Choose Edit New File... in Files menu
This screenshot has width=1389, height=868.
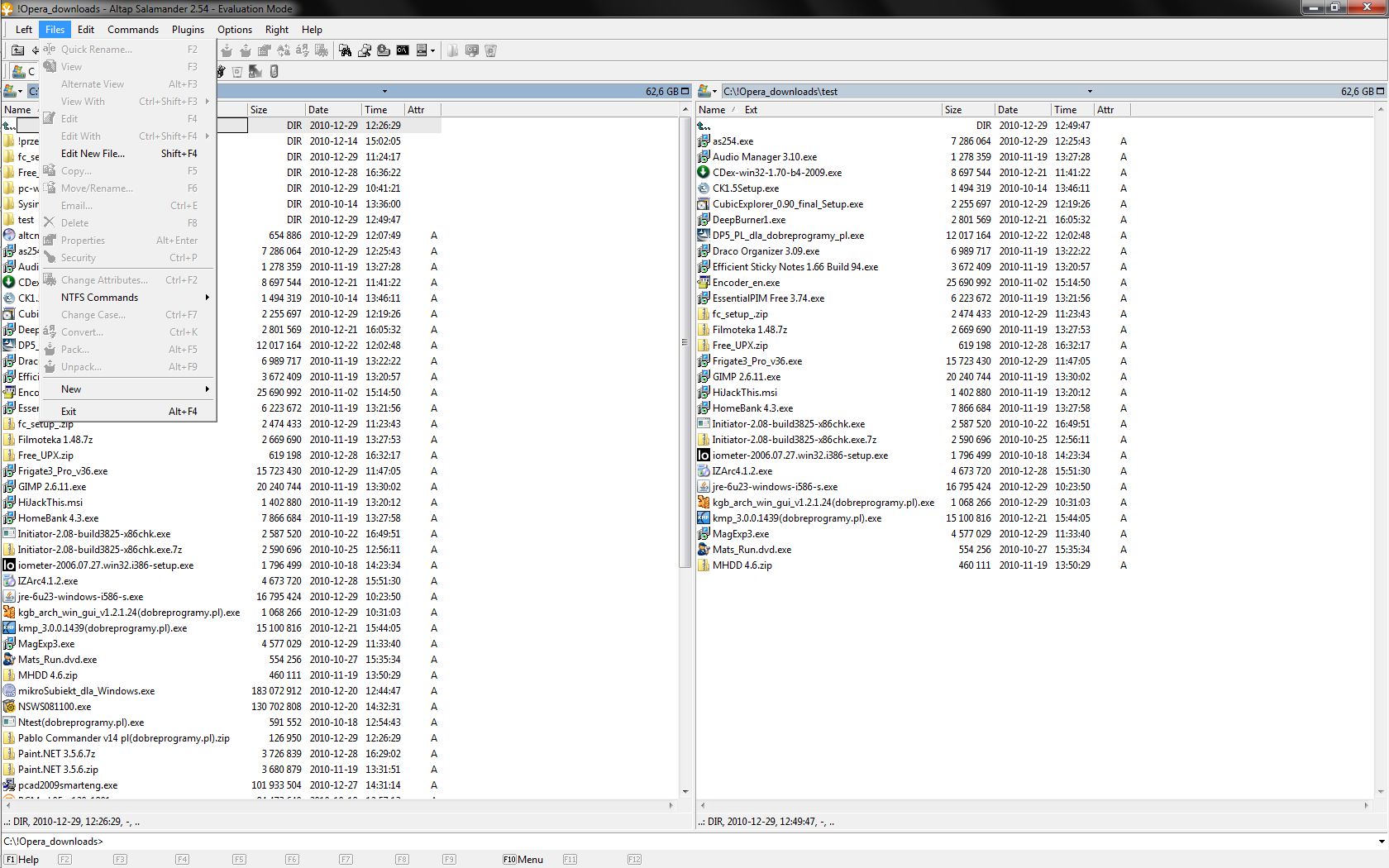point(127,154)
